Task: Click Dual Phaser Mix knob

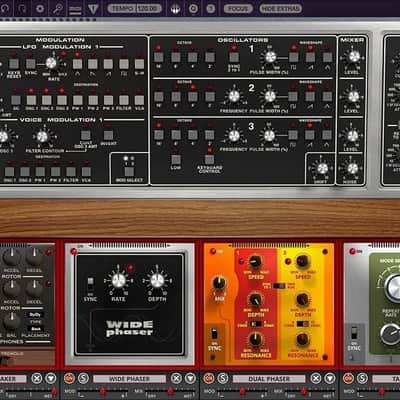Action: pos(219,283)
